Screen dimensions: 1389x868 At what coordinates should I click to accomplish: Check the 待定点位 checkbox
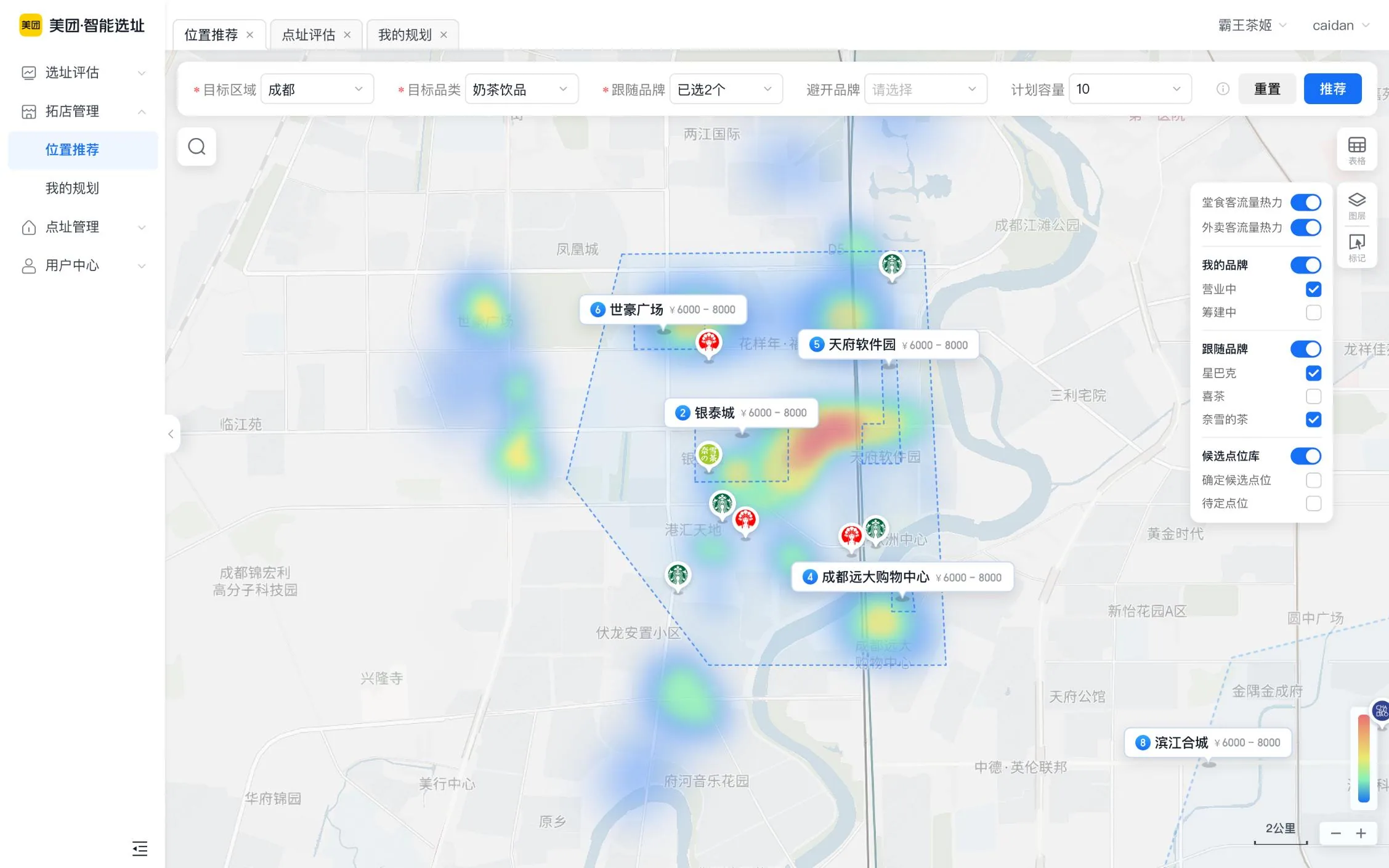pyautogui.click(x=1313, y=504)
